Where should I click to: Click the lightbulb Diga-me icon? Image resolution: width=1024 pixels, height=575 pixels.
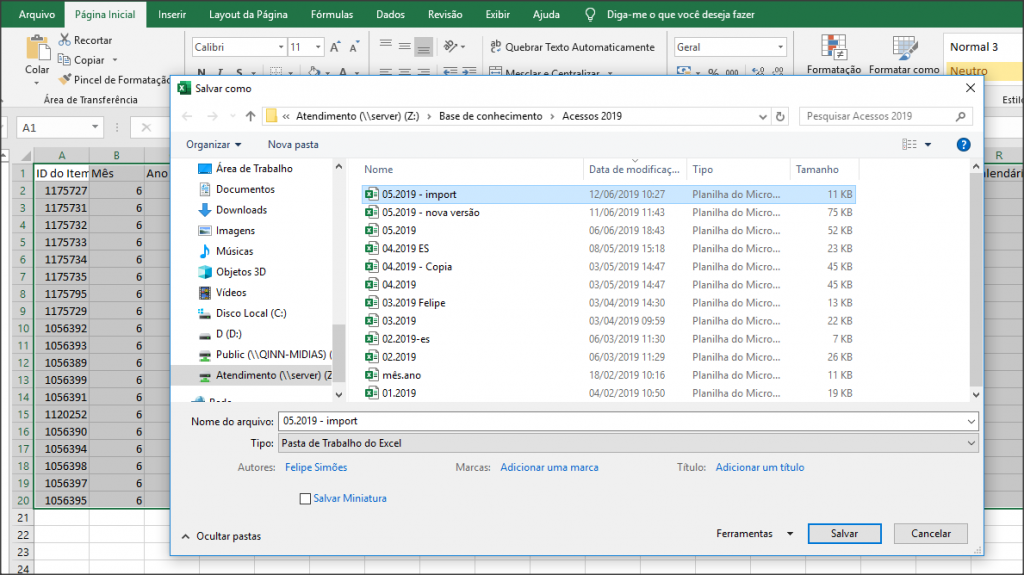(x=590, y=14)
